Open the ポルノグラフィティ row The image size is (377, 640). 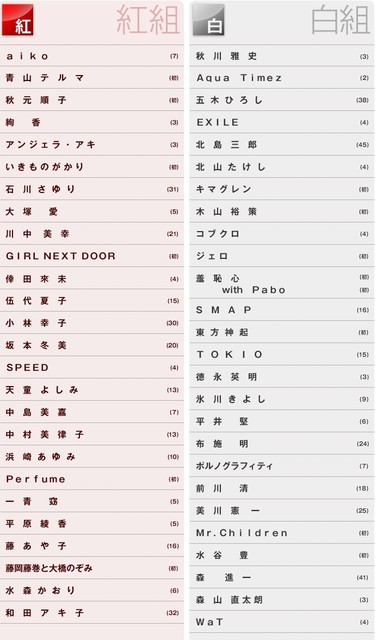pos(282,466)
